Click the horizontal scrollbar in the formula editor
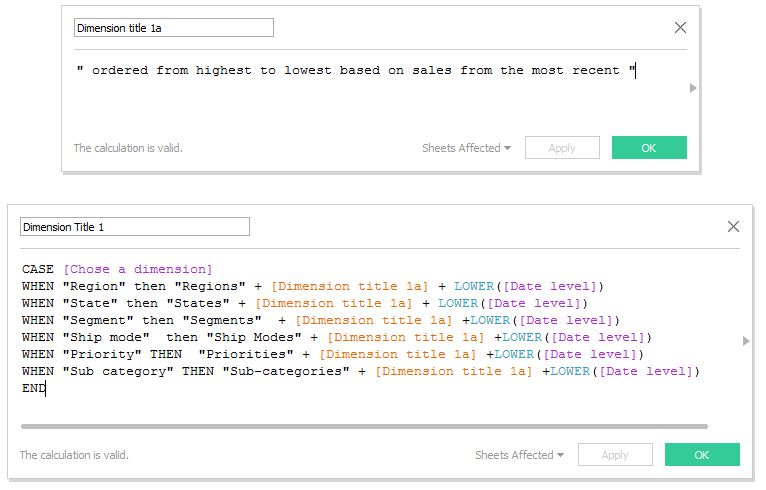The width and height of the screenshot is (766, 490). 364,426
